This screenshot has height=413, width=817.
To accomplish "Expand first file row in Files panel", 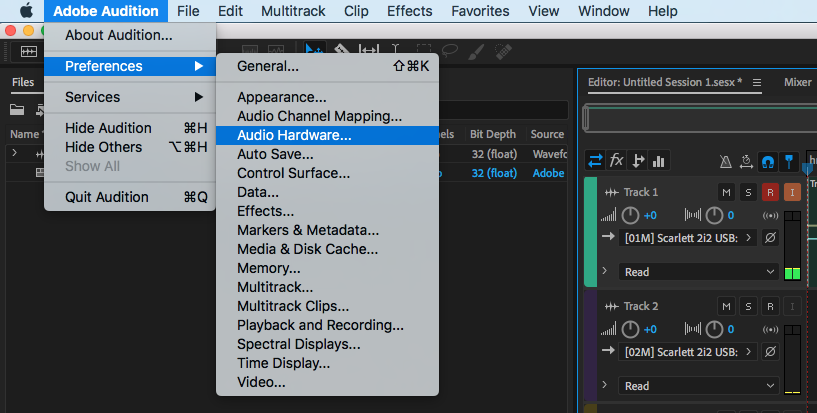I will click(x=15, y=153).
